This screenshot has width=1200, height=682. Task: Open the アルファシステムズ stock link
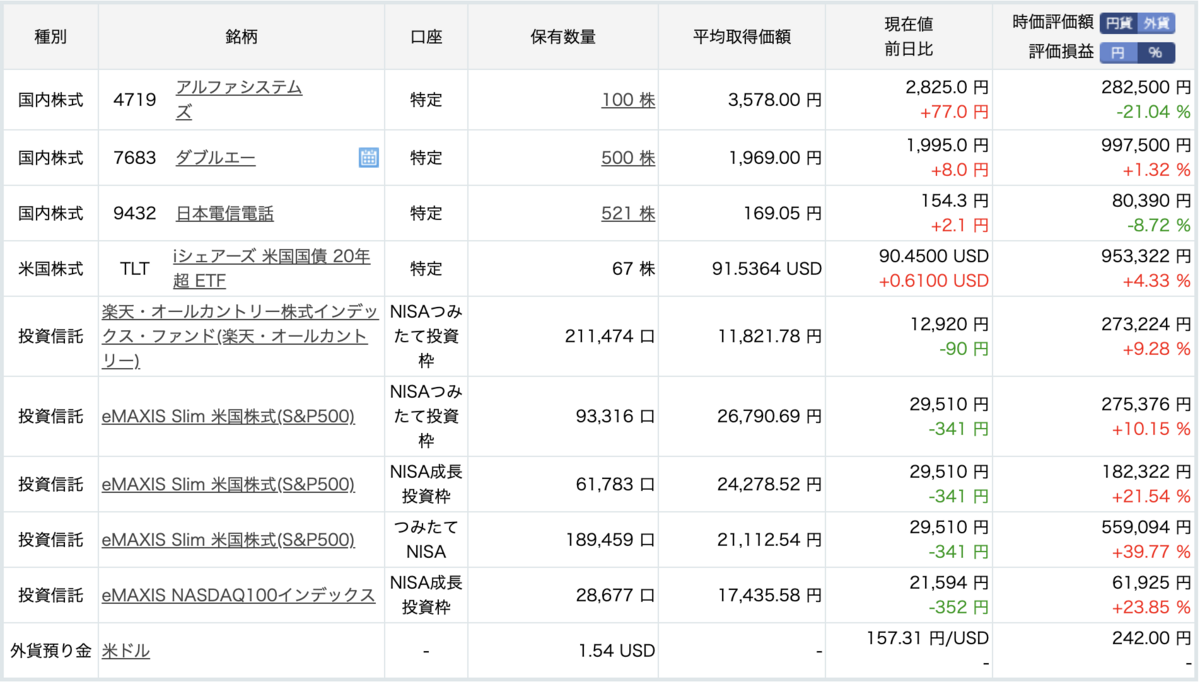(239, 100)
